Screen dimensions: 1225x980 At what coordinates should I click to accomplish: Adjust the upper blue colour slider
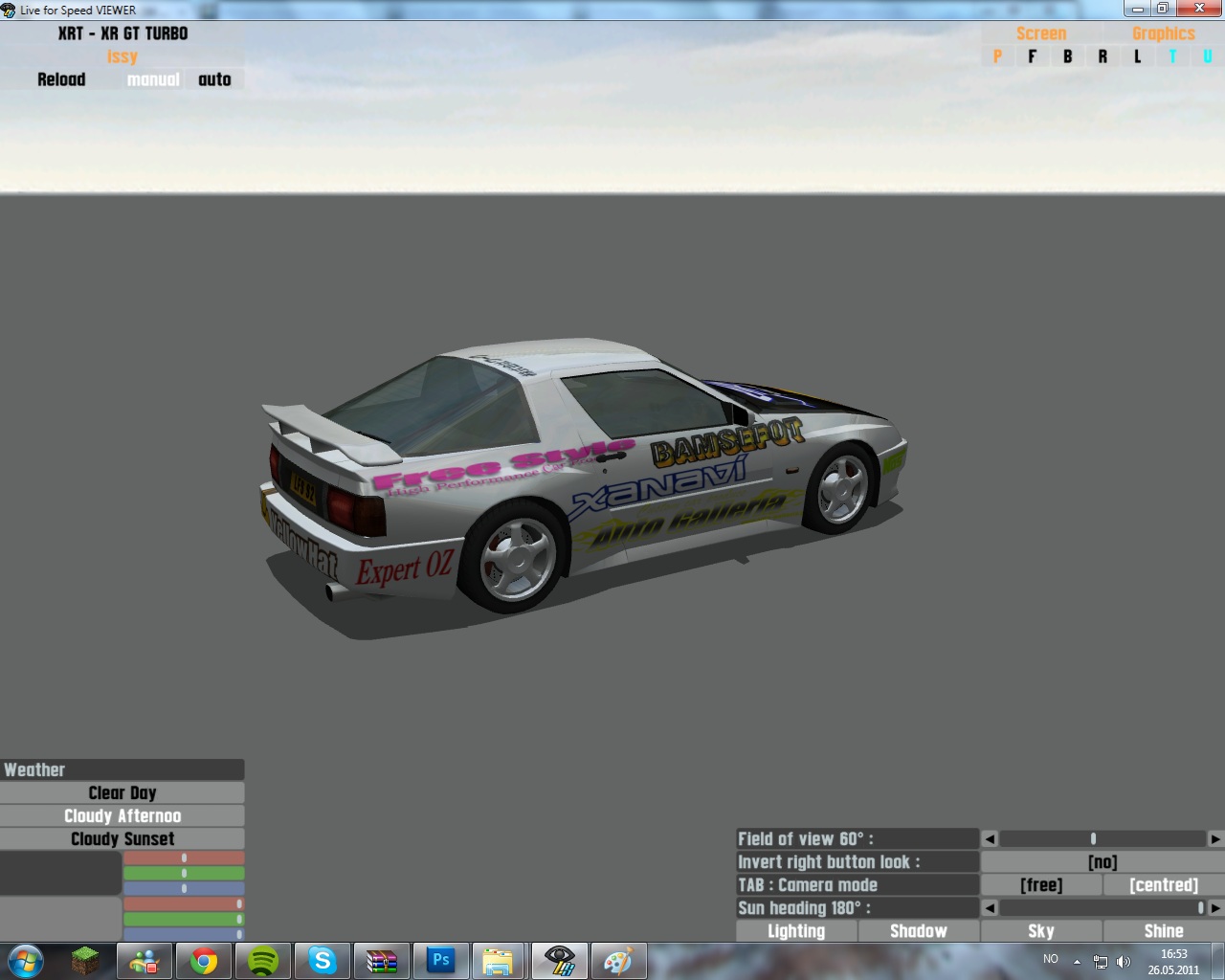[184, 889]
